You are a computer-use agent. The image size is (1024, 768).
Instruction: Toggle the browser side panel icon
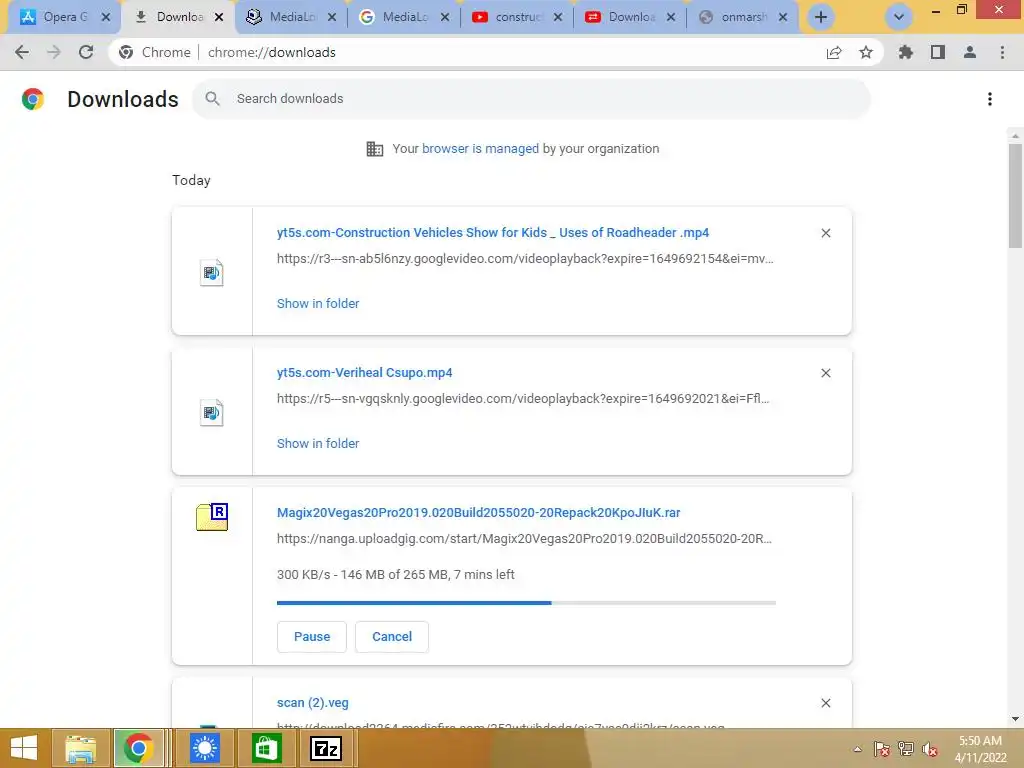click(x=938, y=52)
